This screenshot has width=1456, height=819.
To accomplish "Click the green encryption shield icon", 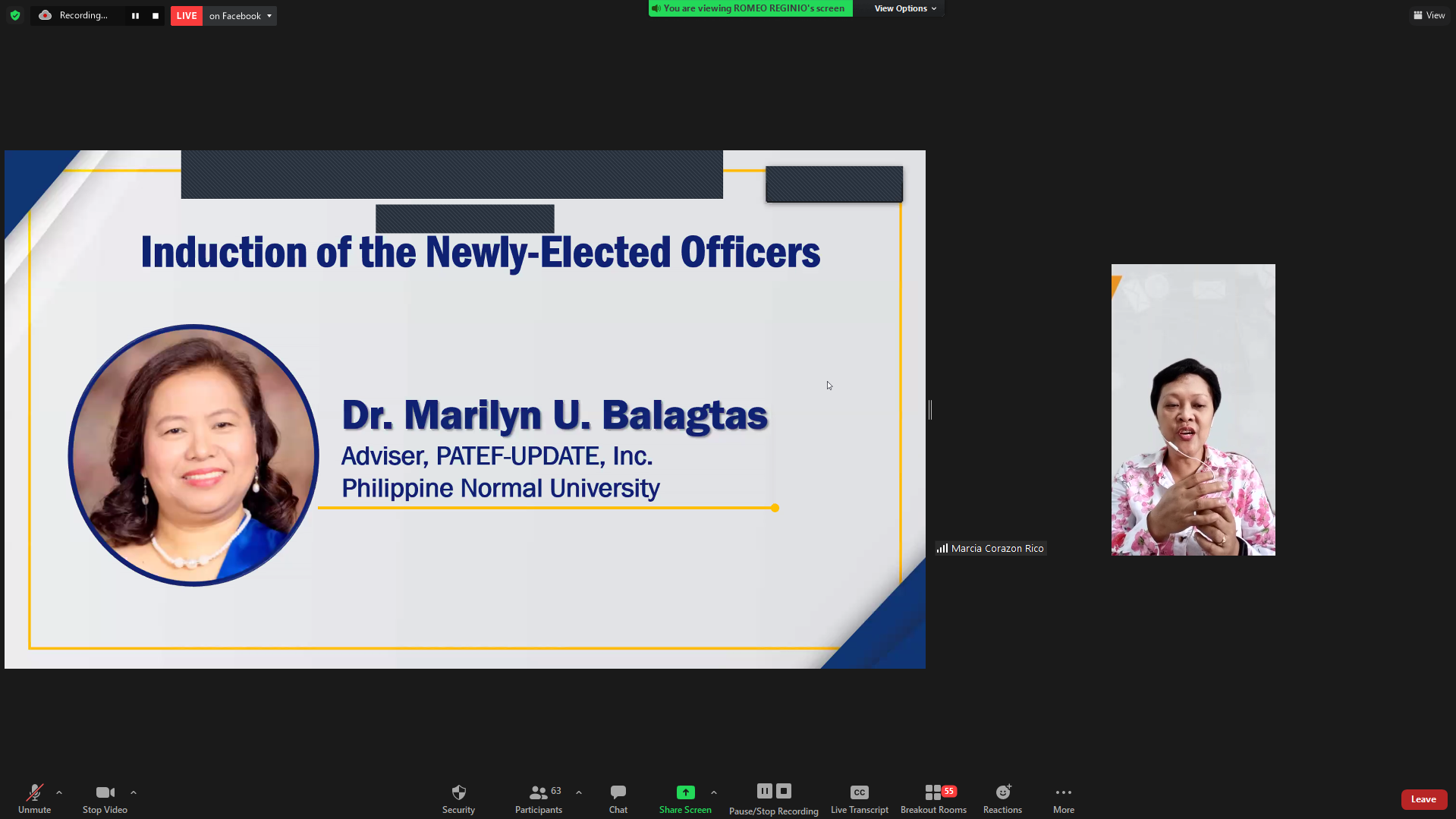I will [15, 15].
